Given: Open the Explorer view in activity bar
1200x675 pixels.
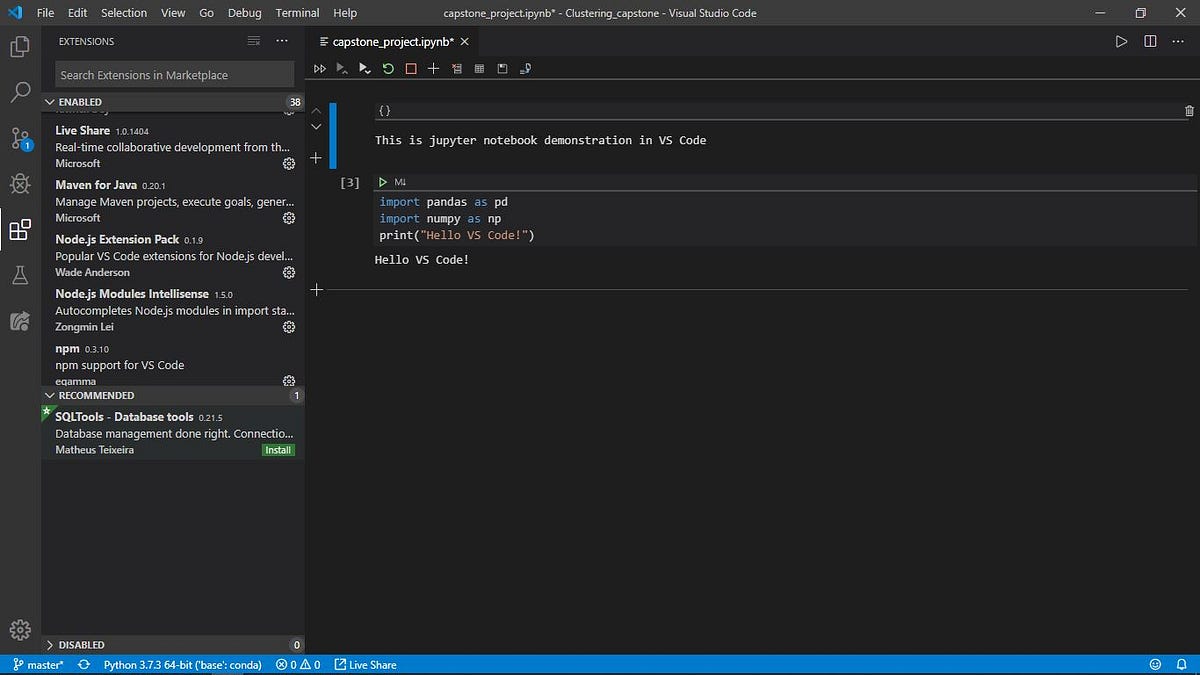Looking at the screenshot, I should point(20,47).
